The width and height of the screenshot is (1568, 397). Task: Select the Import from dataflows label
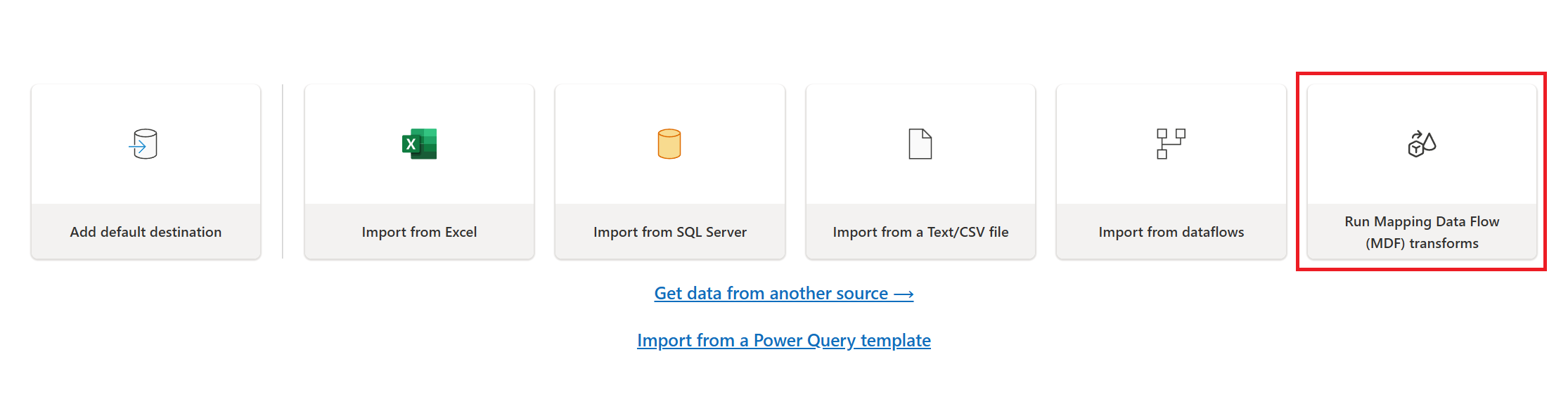[x=1171, y=232]
